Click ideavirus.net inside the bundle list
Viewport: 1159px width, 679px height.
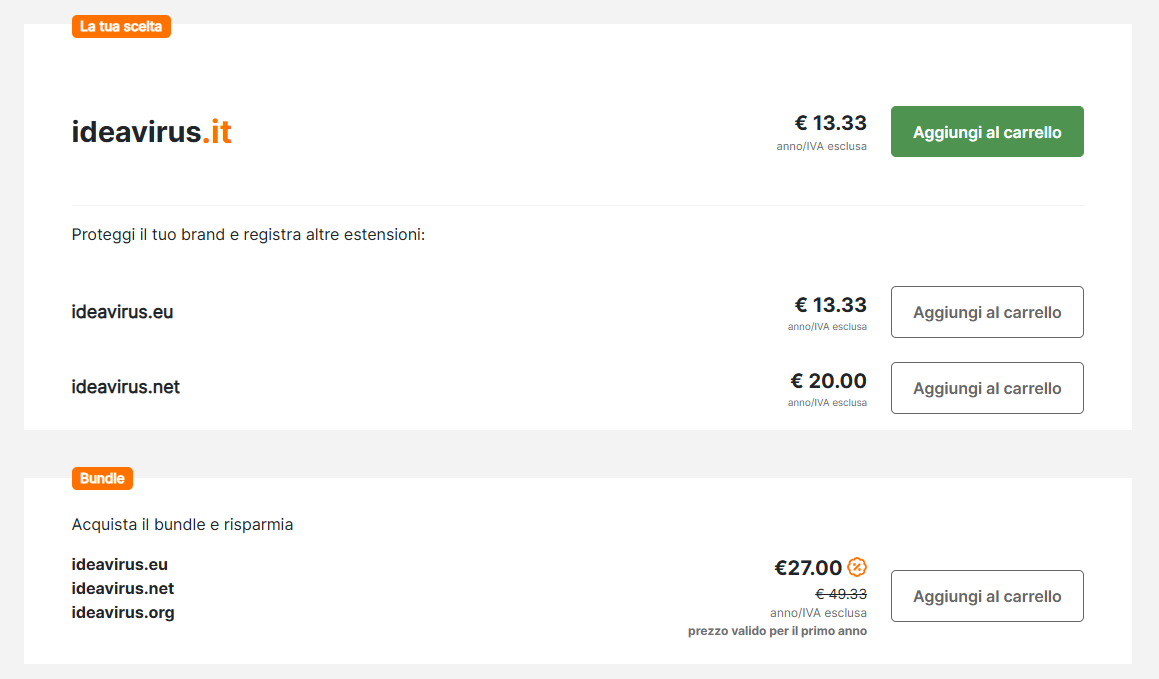pyautogui.click(x=123, y=588)
